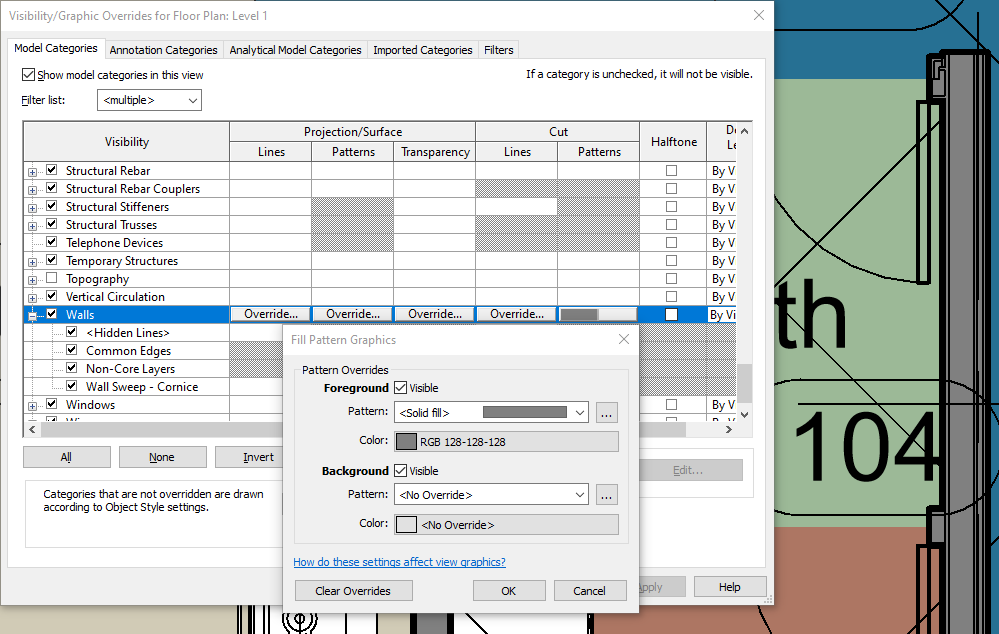The height and width of the screenshot is (634, 999).
Task: Uncheck Vertical Circulation visibility checkbox
Action: pyautogui.click(x=52, y=296)
